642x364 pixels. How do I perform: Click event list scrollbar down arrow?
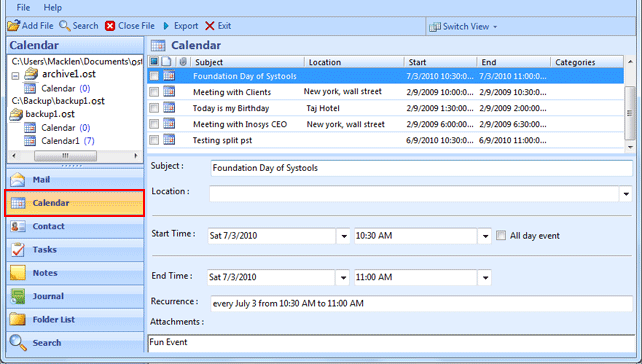(630, 147)
